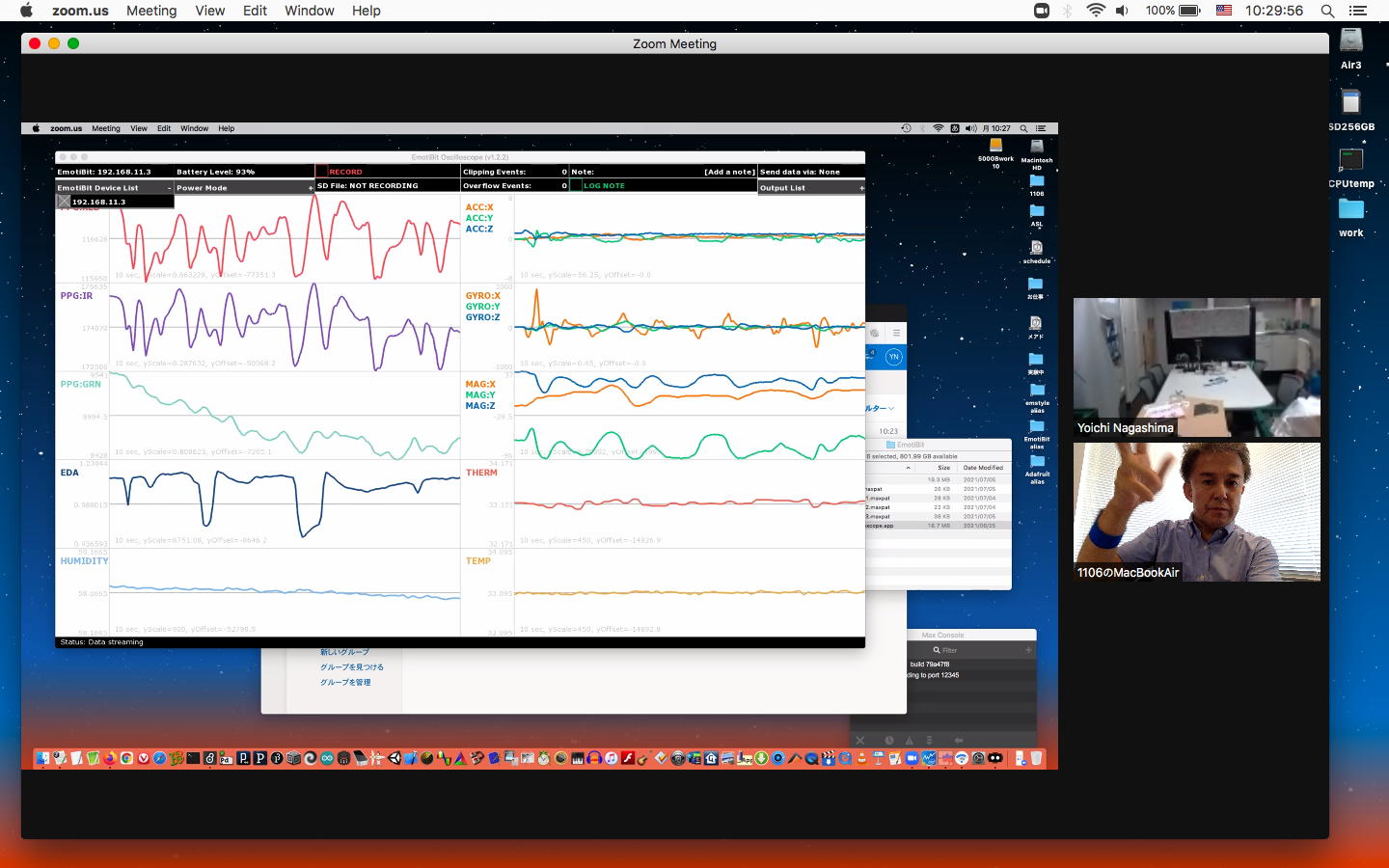Screen dimensions: 1389x868
Task: Click the "Send data via: None" label
Action: click(800, 172)
